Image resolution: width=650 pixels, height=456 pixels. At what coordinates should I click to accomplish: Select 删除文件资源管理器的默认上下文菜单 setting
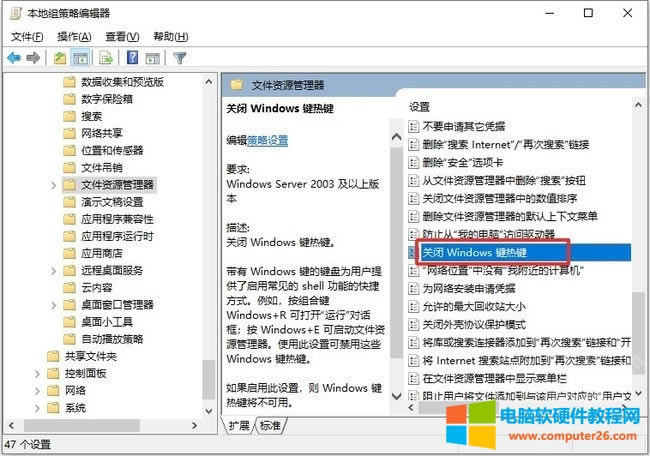coord(510,216)
